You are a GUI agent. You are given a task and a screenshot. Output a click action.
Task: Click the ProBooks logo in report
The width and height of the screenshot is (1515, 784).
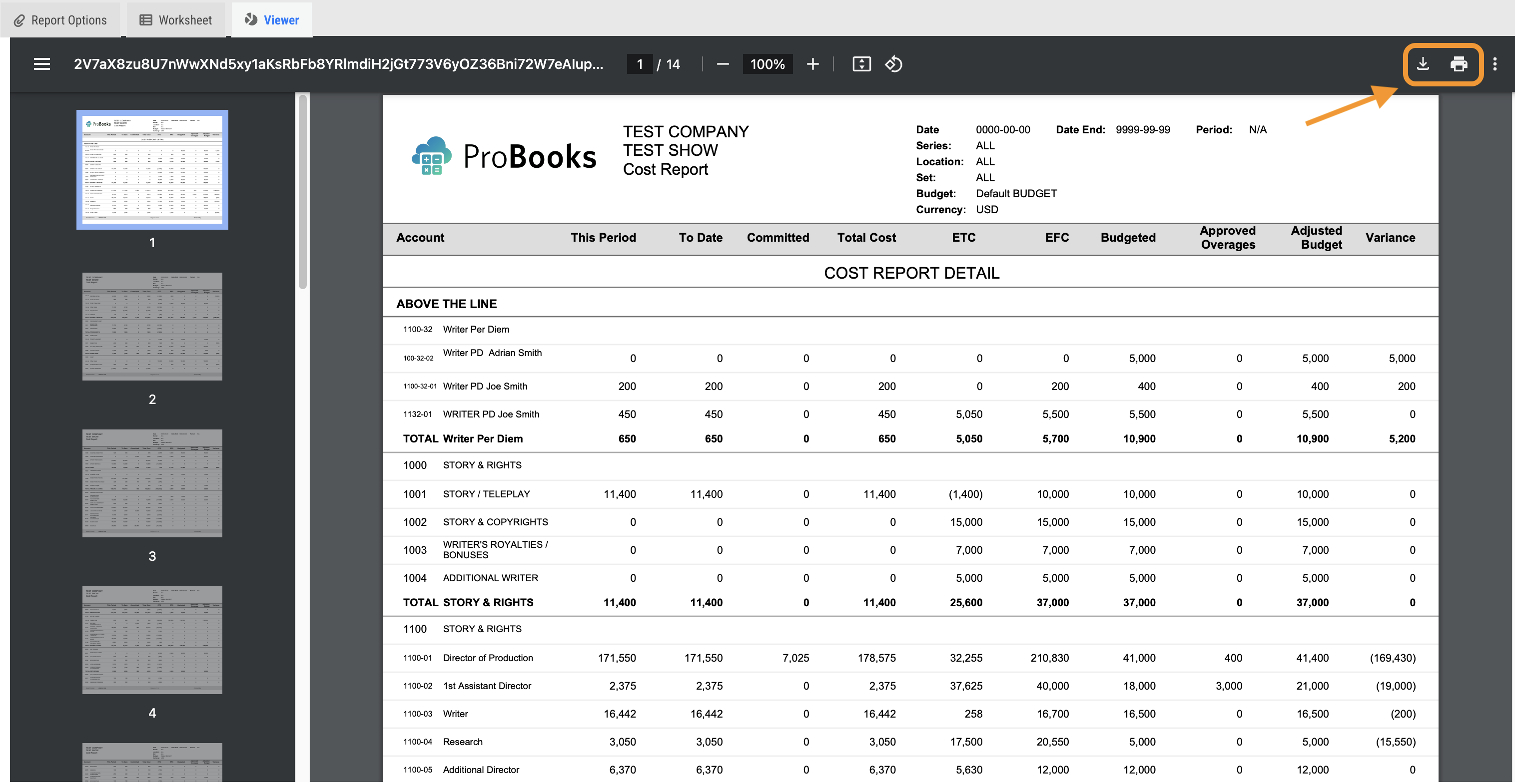coord(504,156)
